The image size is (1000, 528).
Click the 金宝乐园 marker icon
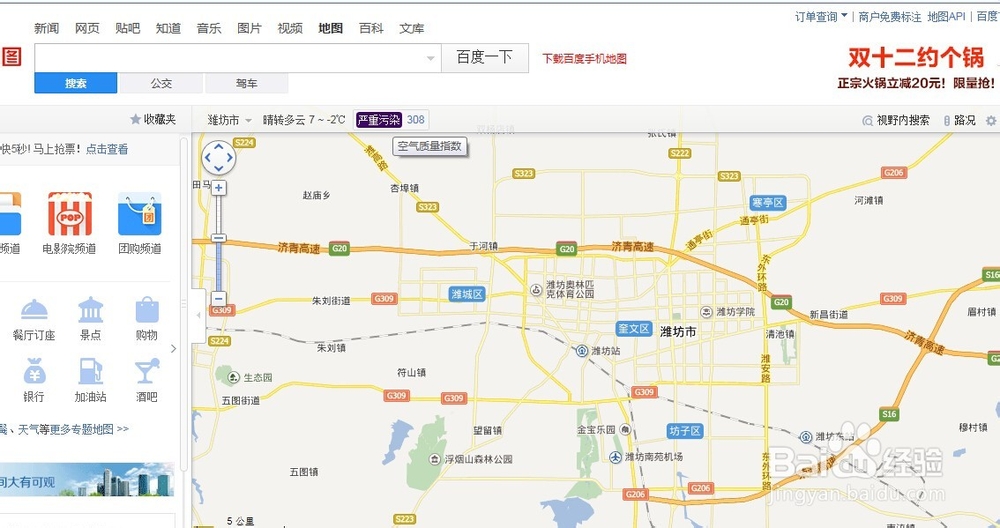pyautogui.click(x=626, y=430)
